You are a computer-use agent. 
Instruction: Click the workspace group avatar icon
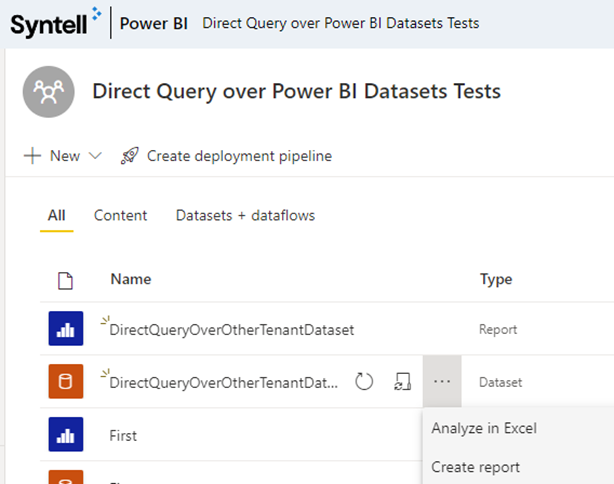click(x=49, y=92)
